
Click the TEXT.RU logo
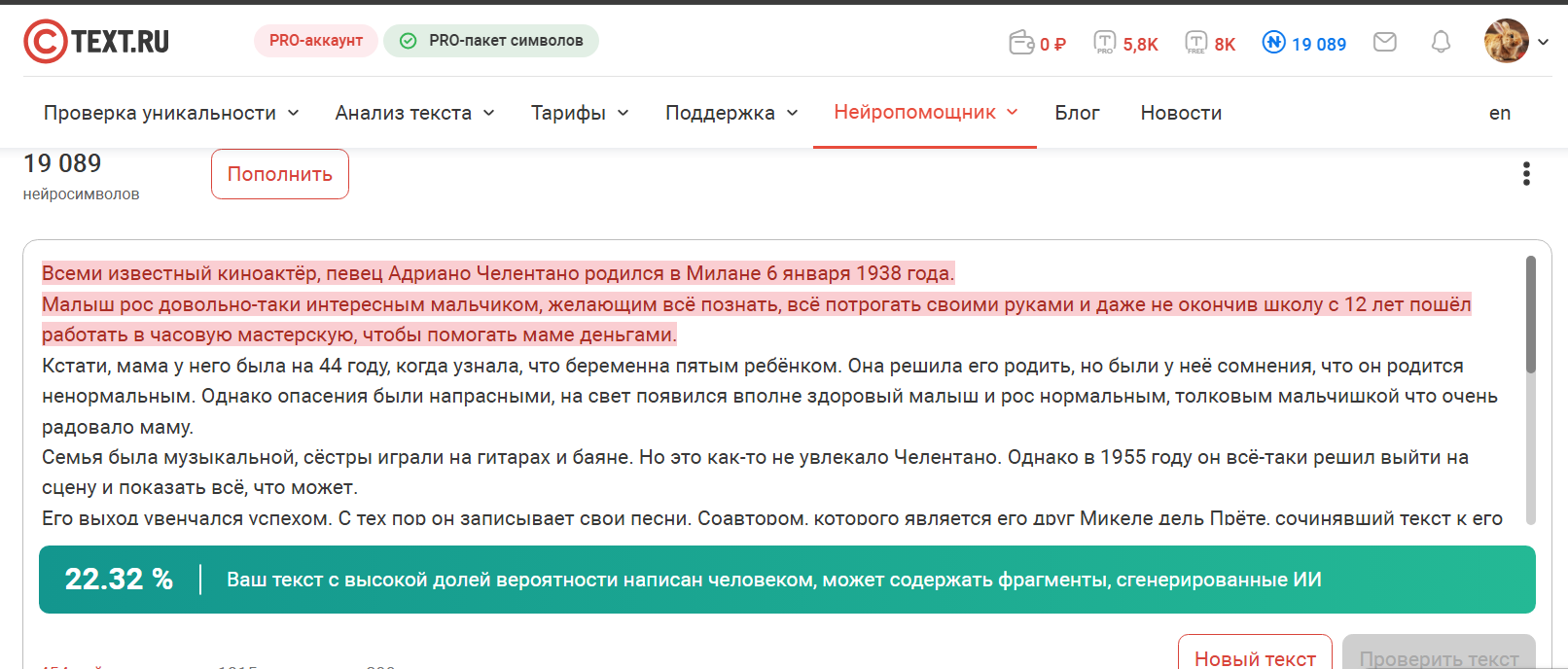click(x=96, y=42)
